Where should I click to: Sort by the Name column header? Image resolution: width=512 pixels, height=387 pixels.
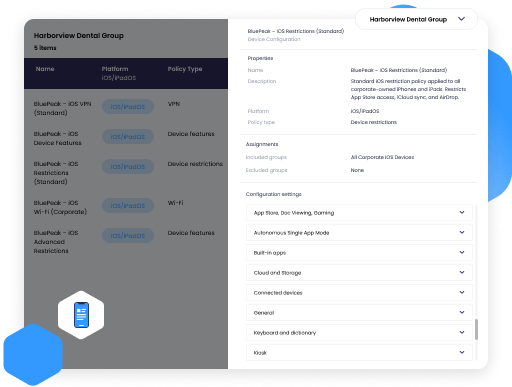[45, 69]
